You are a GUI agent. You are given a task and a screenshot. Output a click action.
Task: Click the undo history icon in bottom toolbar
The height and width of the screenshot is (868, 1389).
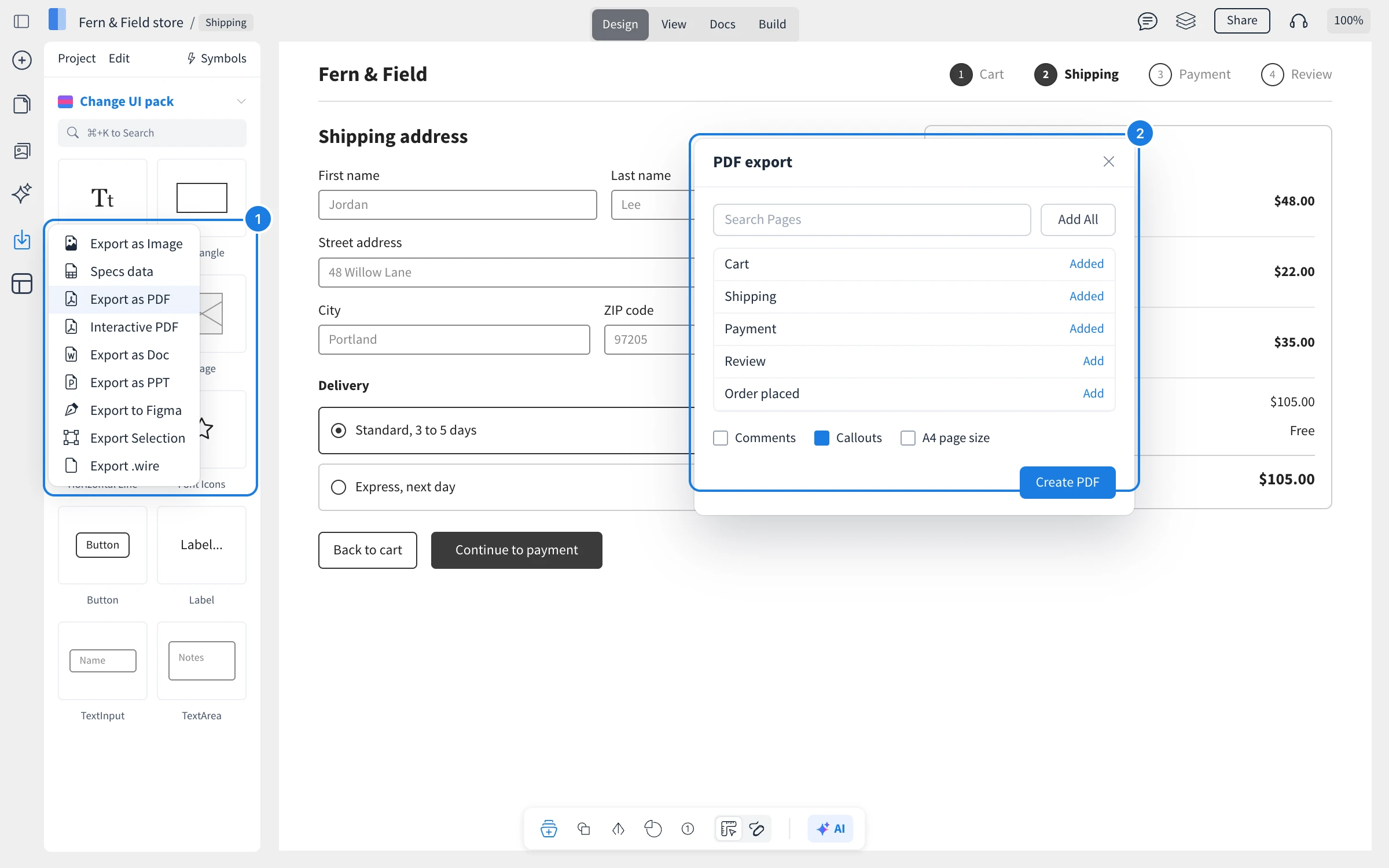point(653,829)
